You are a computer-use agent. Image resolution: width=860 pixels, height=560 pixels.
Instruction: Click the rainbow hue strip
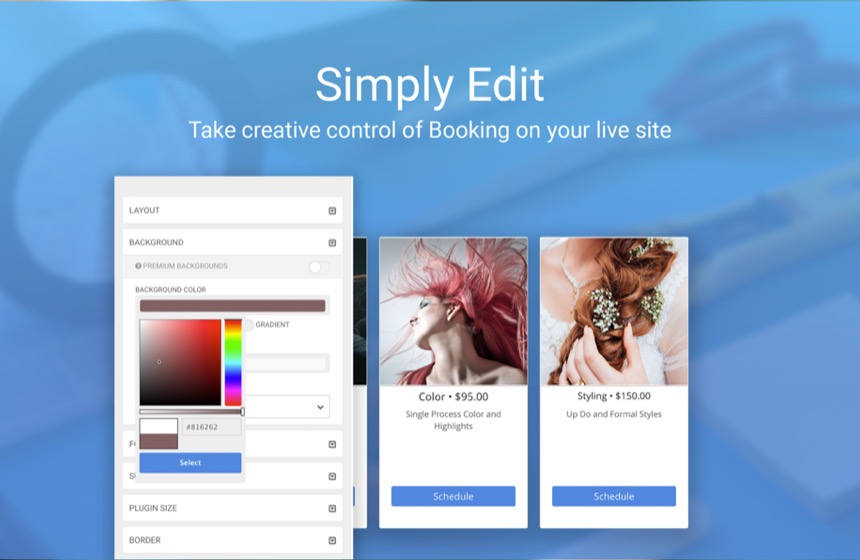pos(233,362)
